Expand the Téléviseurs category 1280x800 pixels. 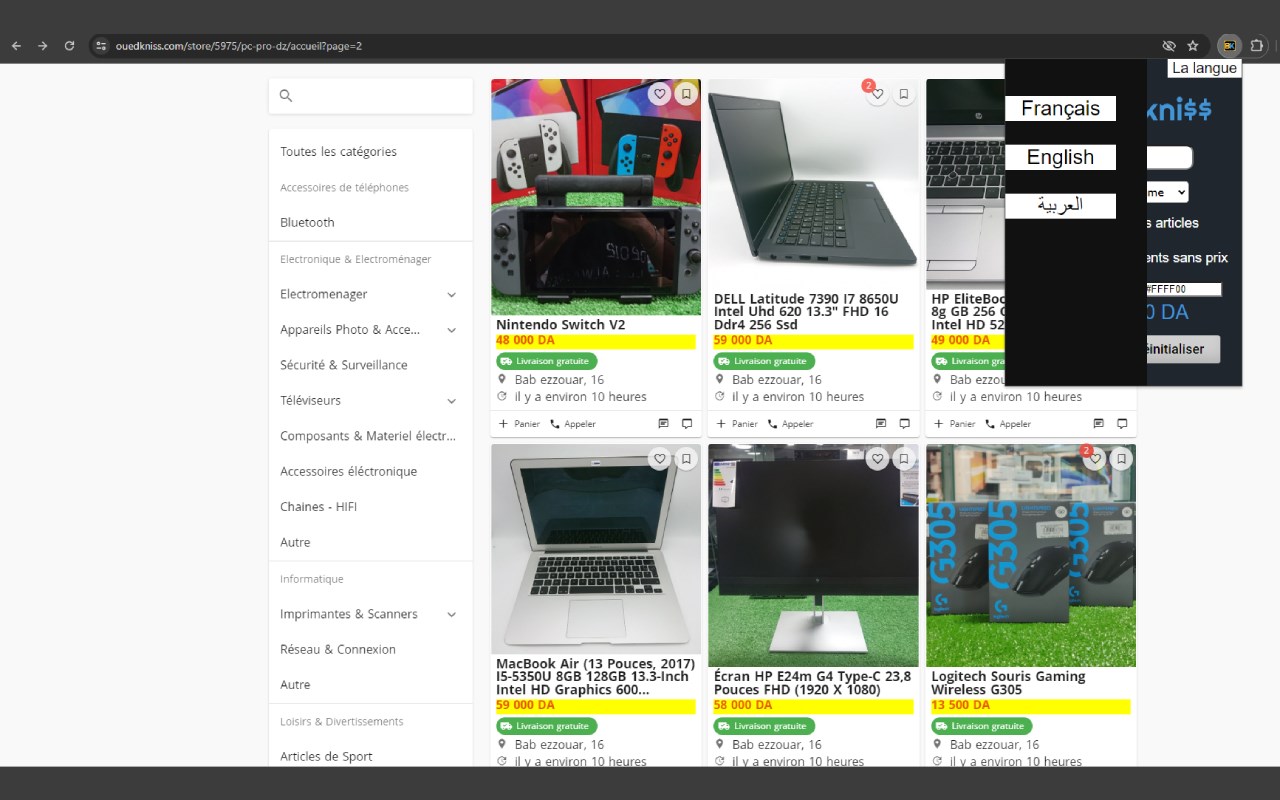pos(451,401)
